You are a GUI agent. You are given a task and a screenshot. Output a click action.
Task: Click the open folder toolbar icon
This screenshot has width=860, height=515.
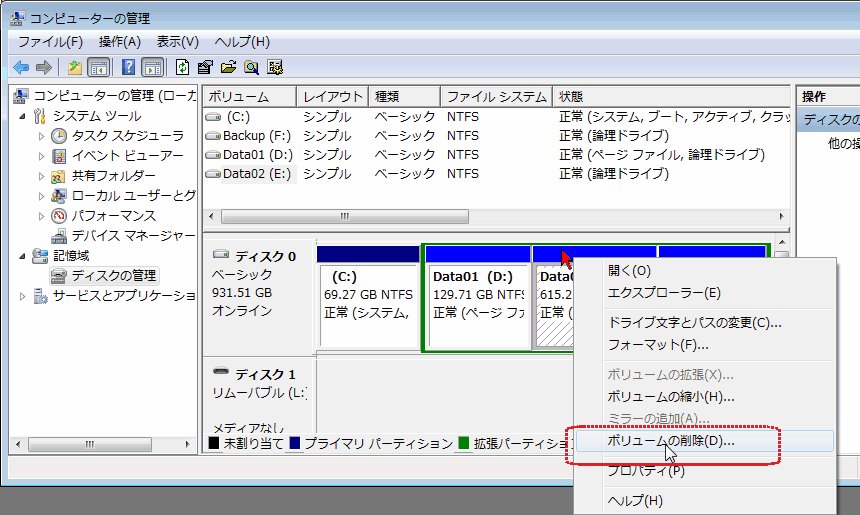coord(228,68)
